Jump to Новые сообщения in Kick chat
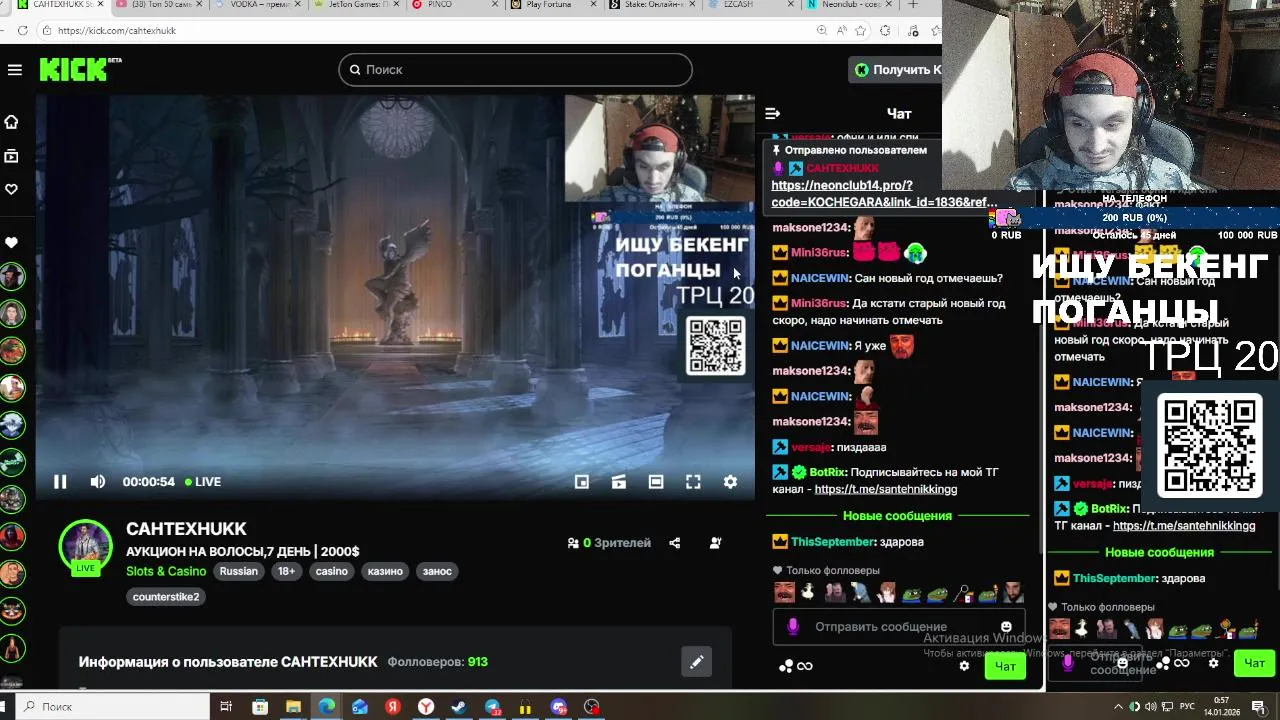The width and height of the screenshot is (1280, 720). [897, 516]
